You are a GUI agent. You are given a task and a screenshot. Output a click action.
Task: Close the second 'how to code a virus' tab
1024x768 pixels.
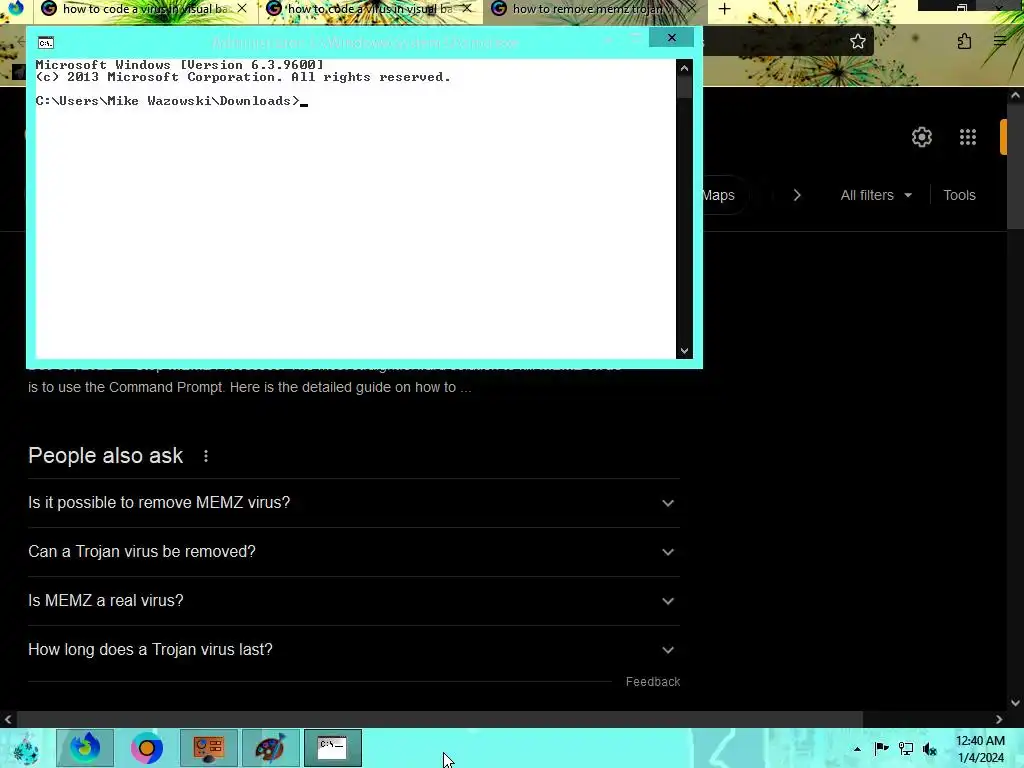click(x=466, y=9)
